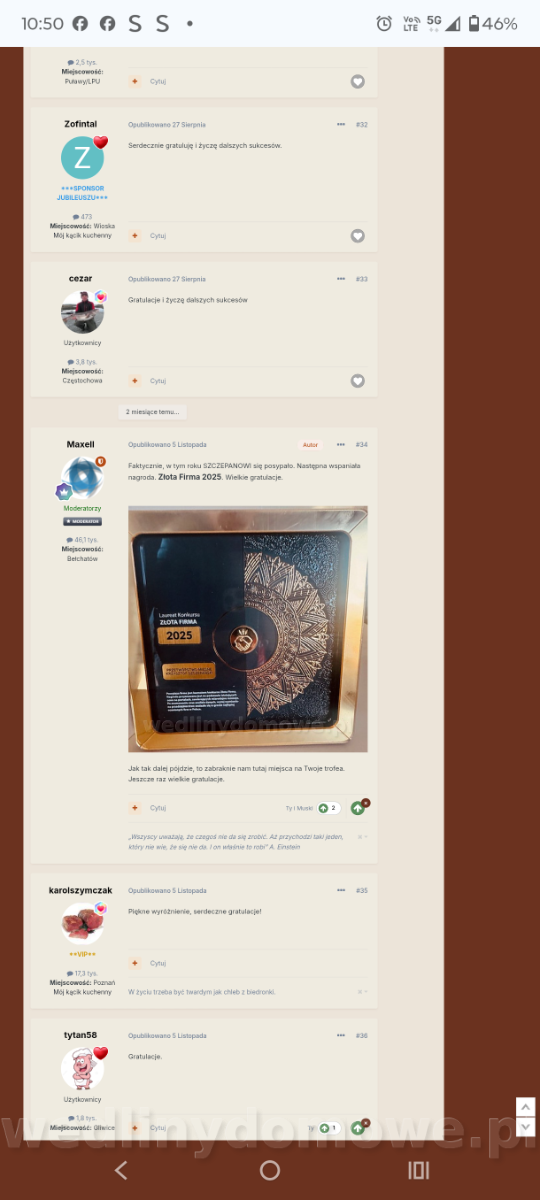Hide karolszymczak's signature with the x toggle
This screenshot has width=540, height=1200.
(x=362, y=991)
